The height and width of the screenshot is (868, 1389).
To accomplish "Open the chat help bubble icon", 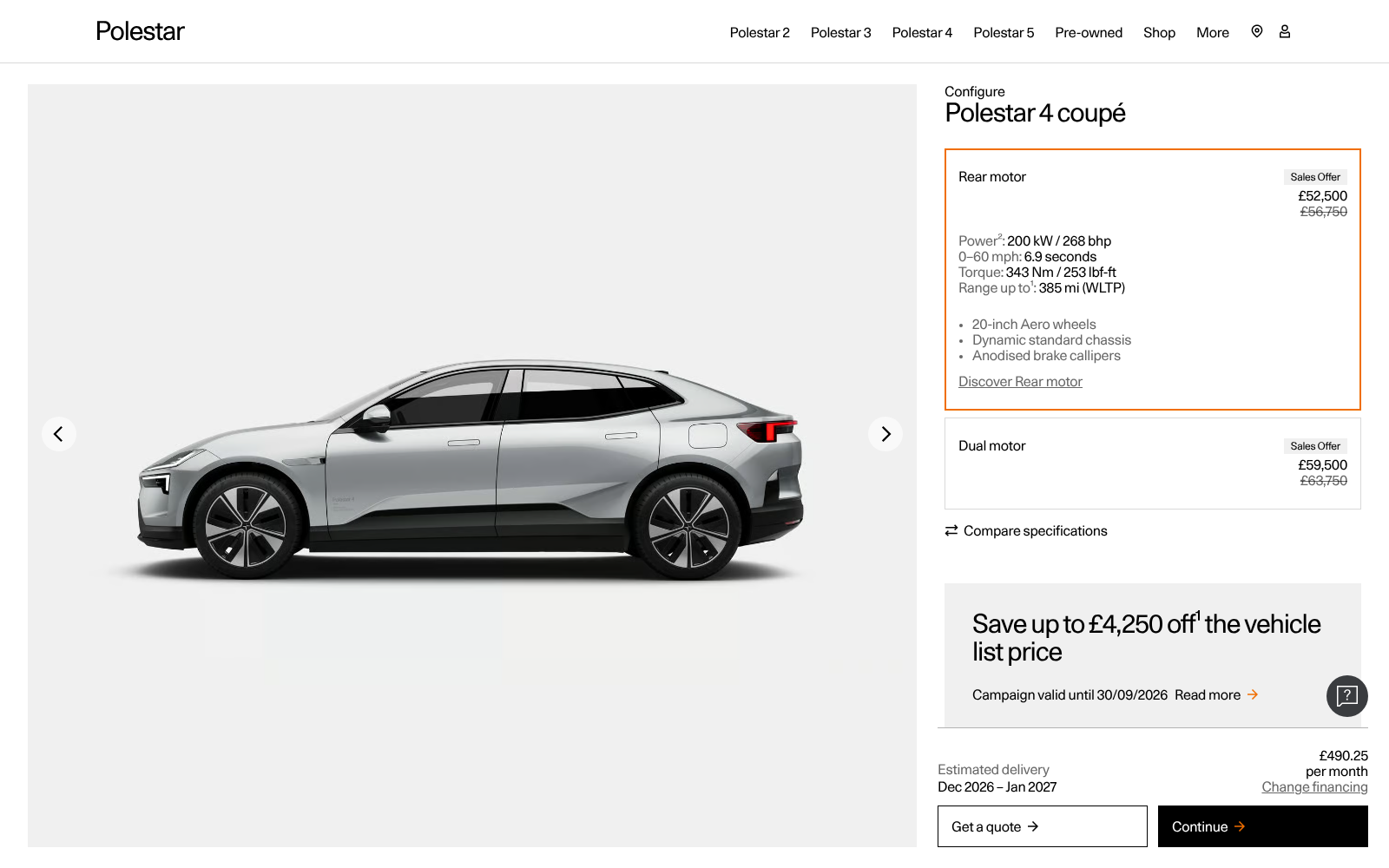I will tap(1347, 696).
